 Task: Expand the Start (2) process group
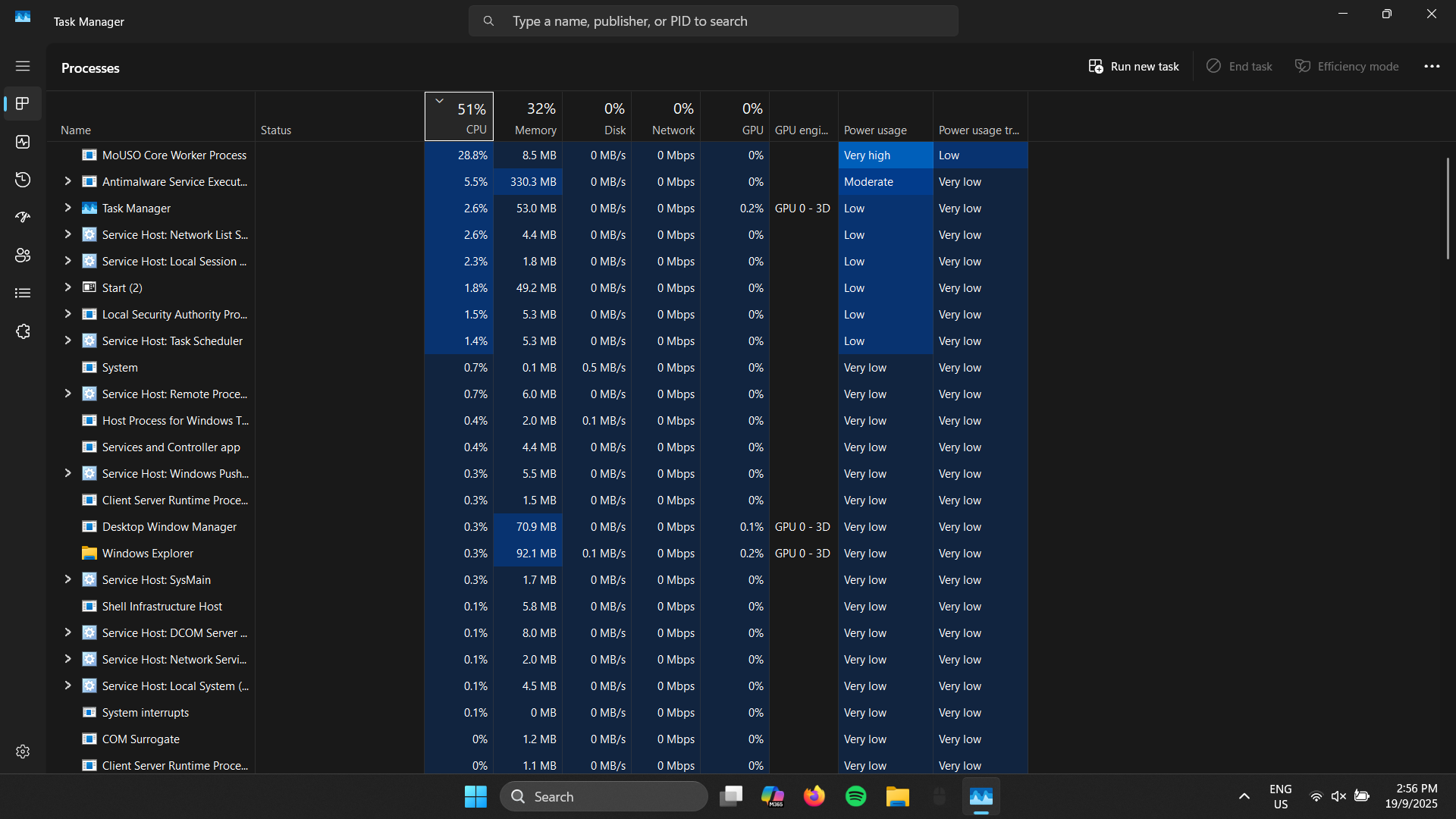(x=67, y=287)
